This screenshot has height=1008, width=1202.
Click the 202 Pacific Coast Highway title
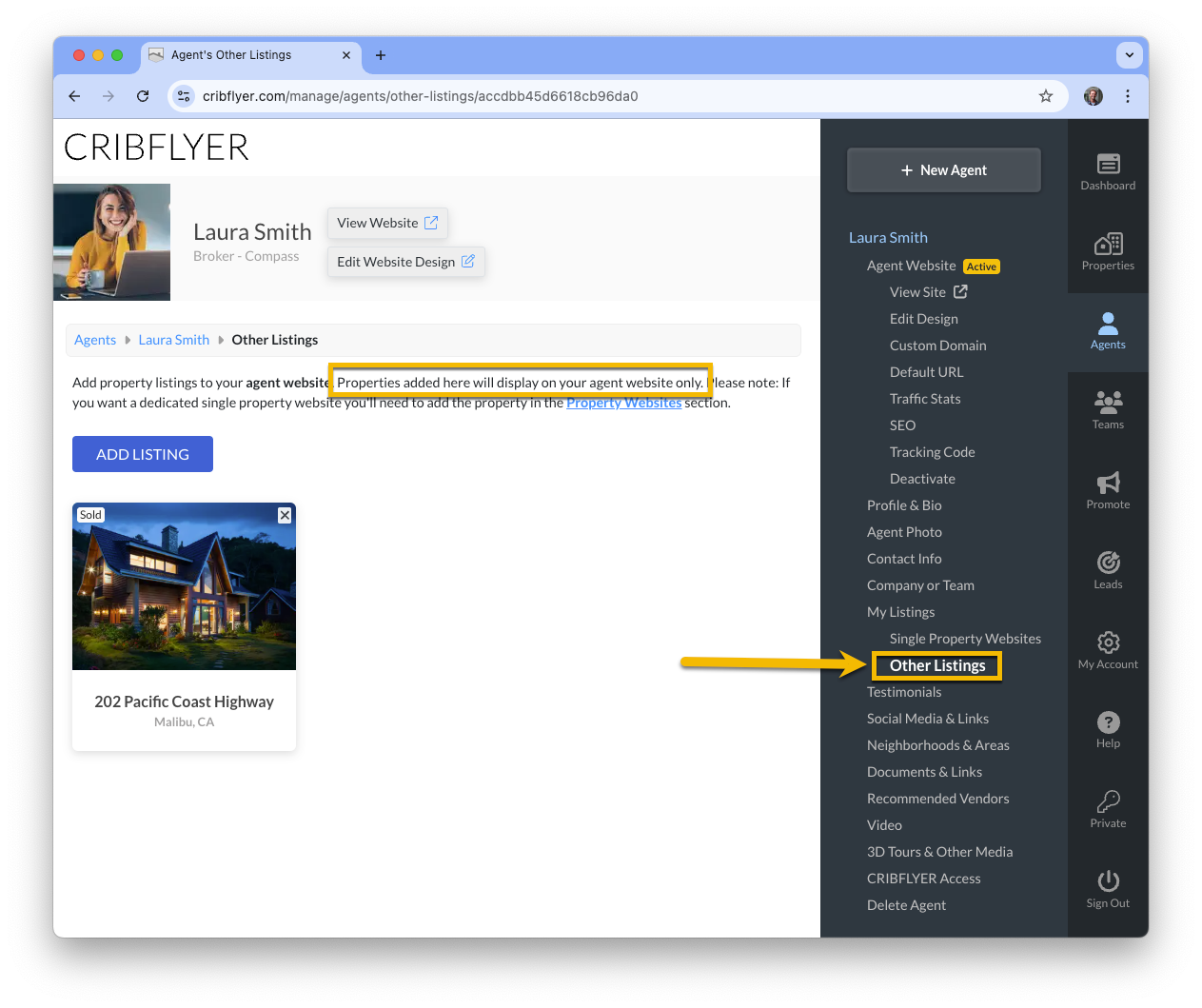tap(184, 702)
